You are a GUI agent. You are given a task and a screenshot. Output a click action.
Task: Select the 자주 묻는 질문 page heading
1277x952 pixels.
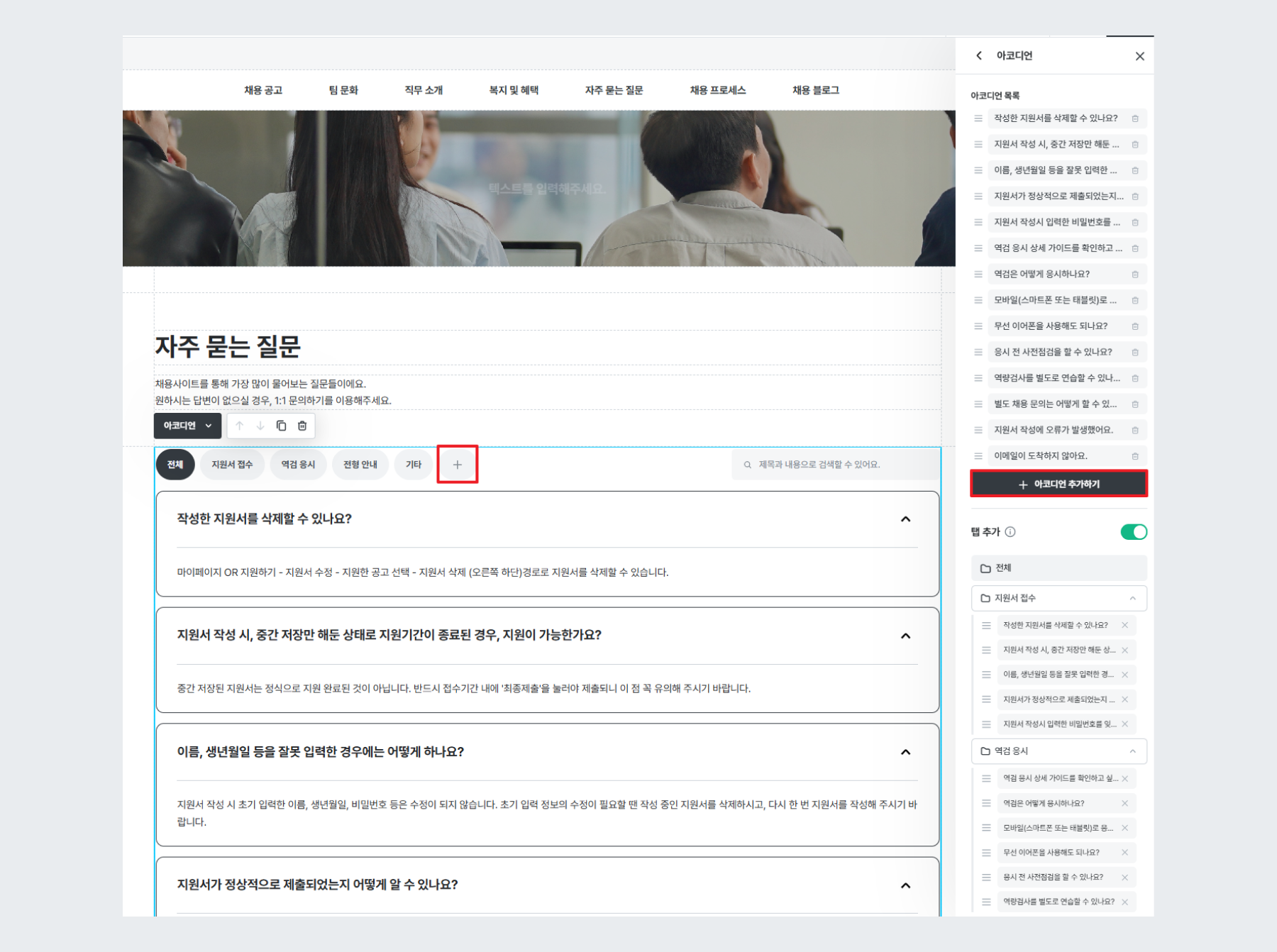click(x=228, y=347)
